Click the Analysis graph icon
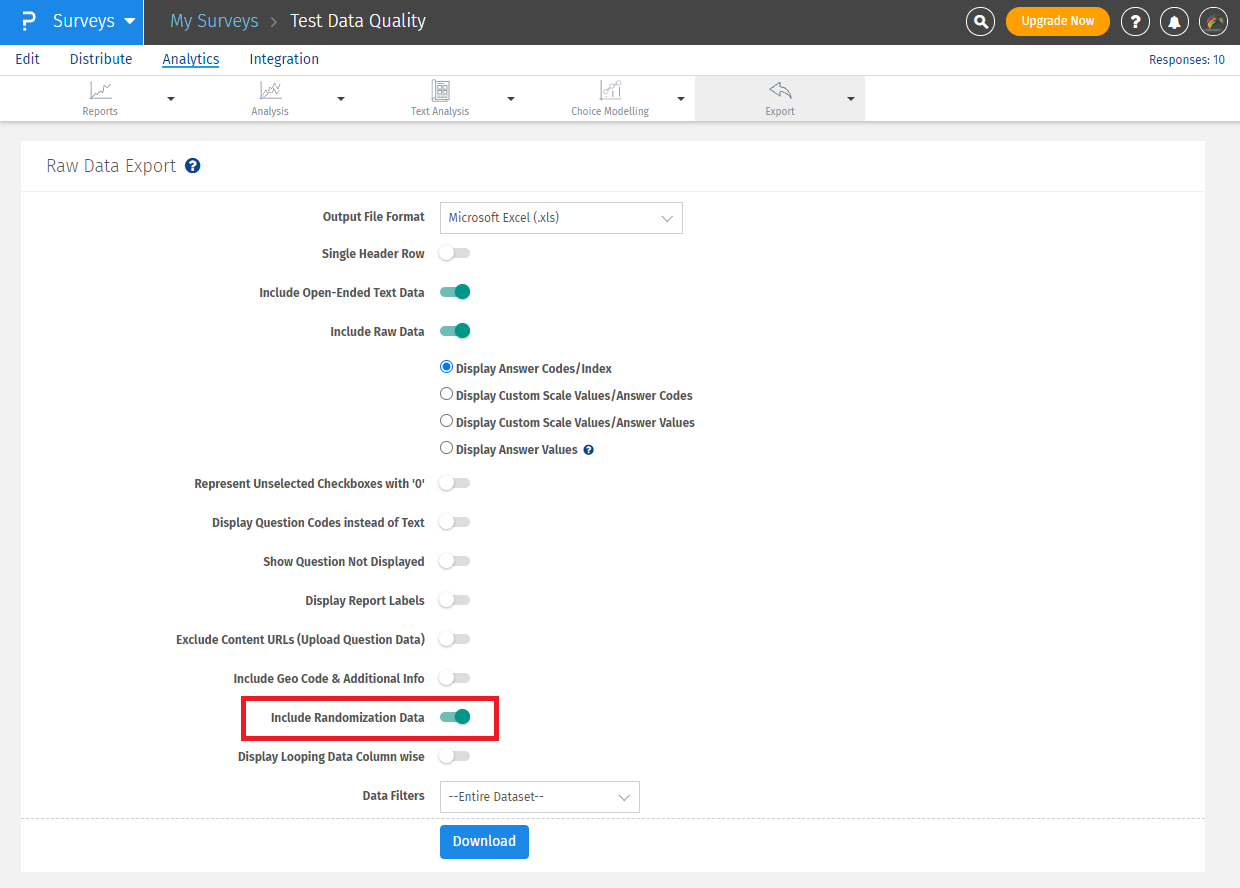Screen dimensions: 1240x888 [270, 91]
